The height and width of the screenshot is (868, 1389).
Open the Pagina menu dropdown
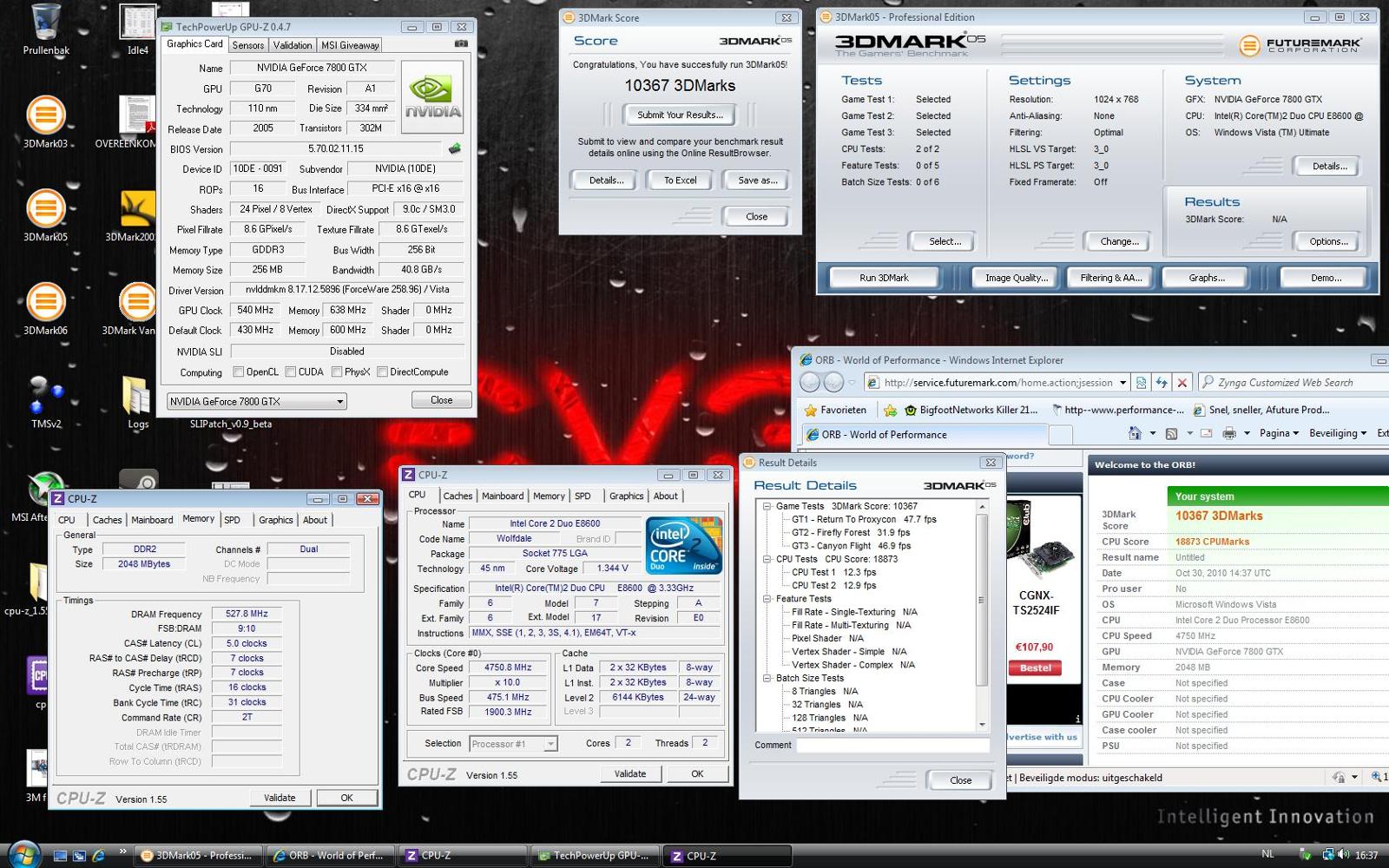1279,433
